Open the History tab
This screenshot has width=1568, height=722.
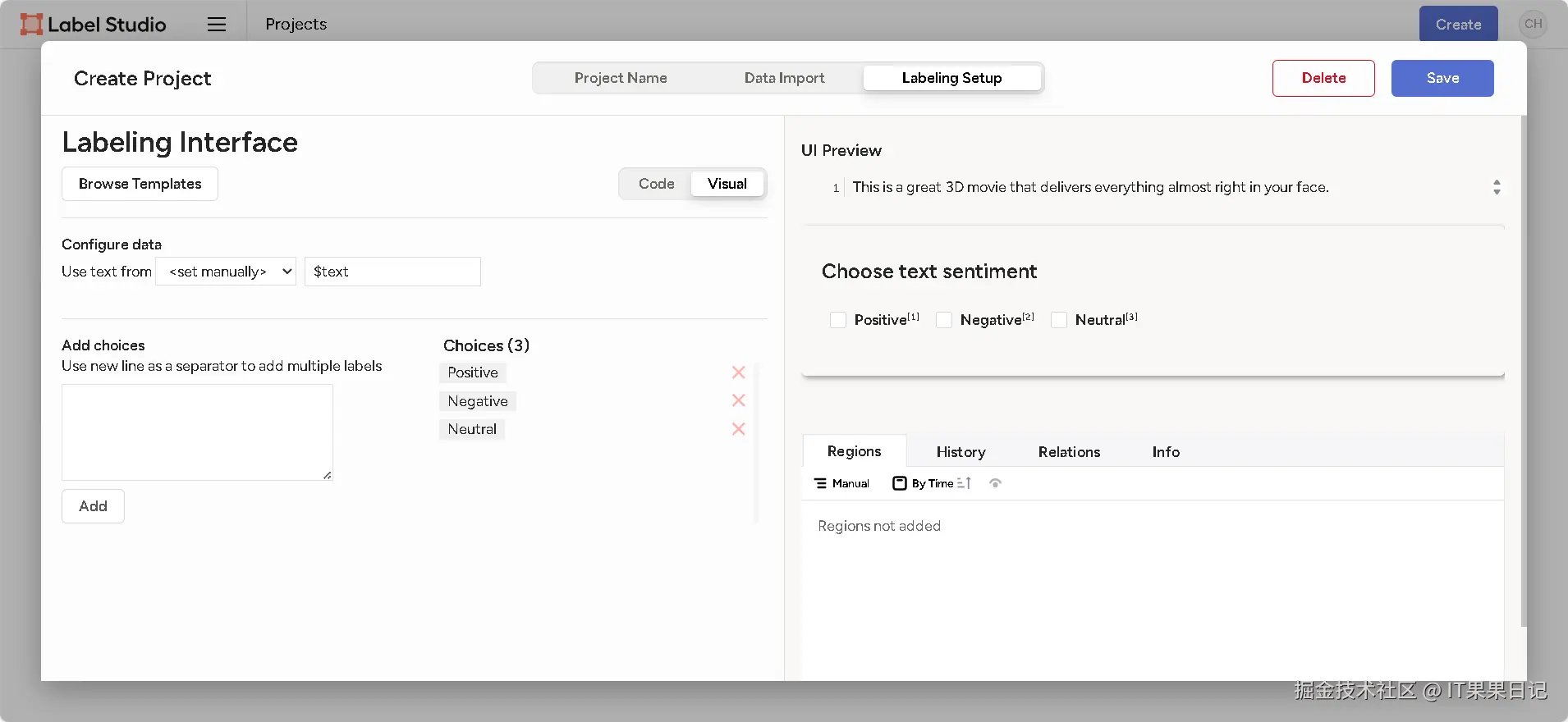(961, 452)
